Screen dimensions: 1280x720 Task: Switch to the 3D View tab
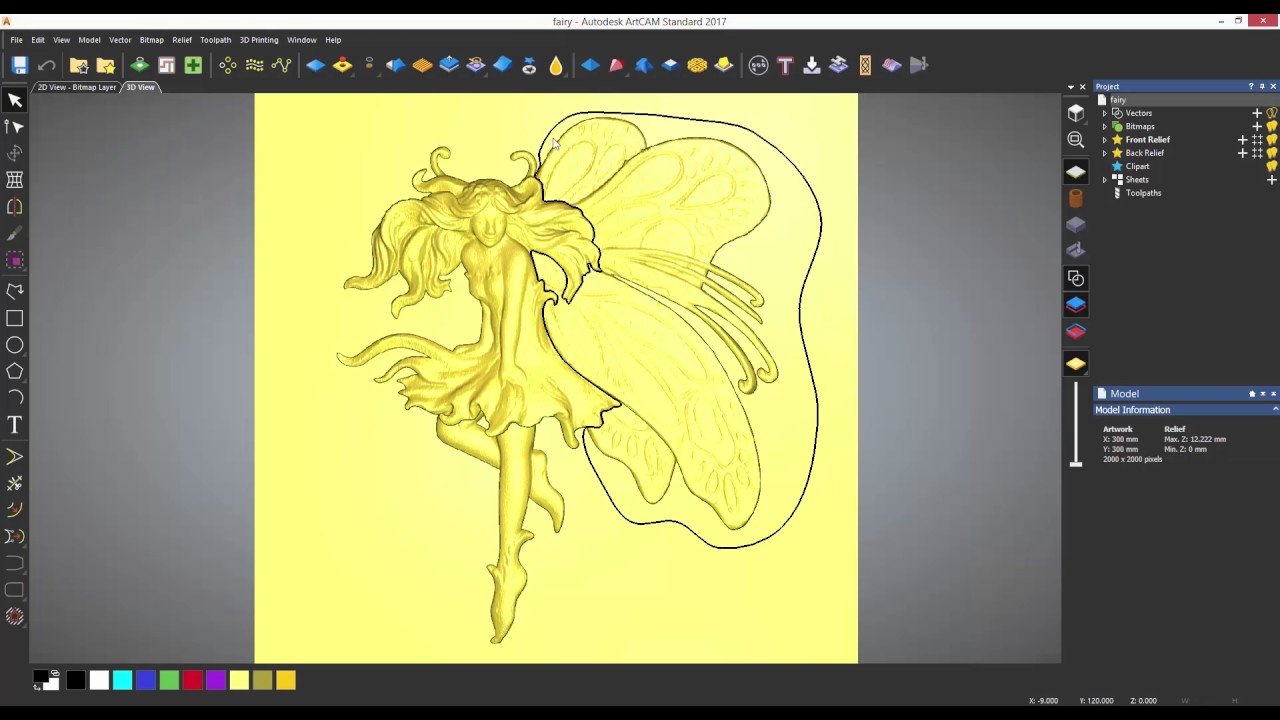coord(140,87)
